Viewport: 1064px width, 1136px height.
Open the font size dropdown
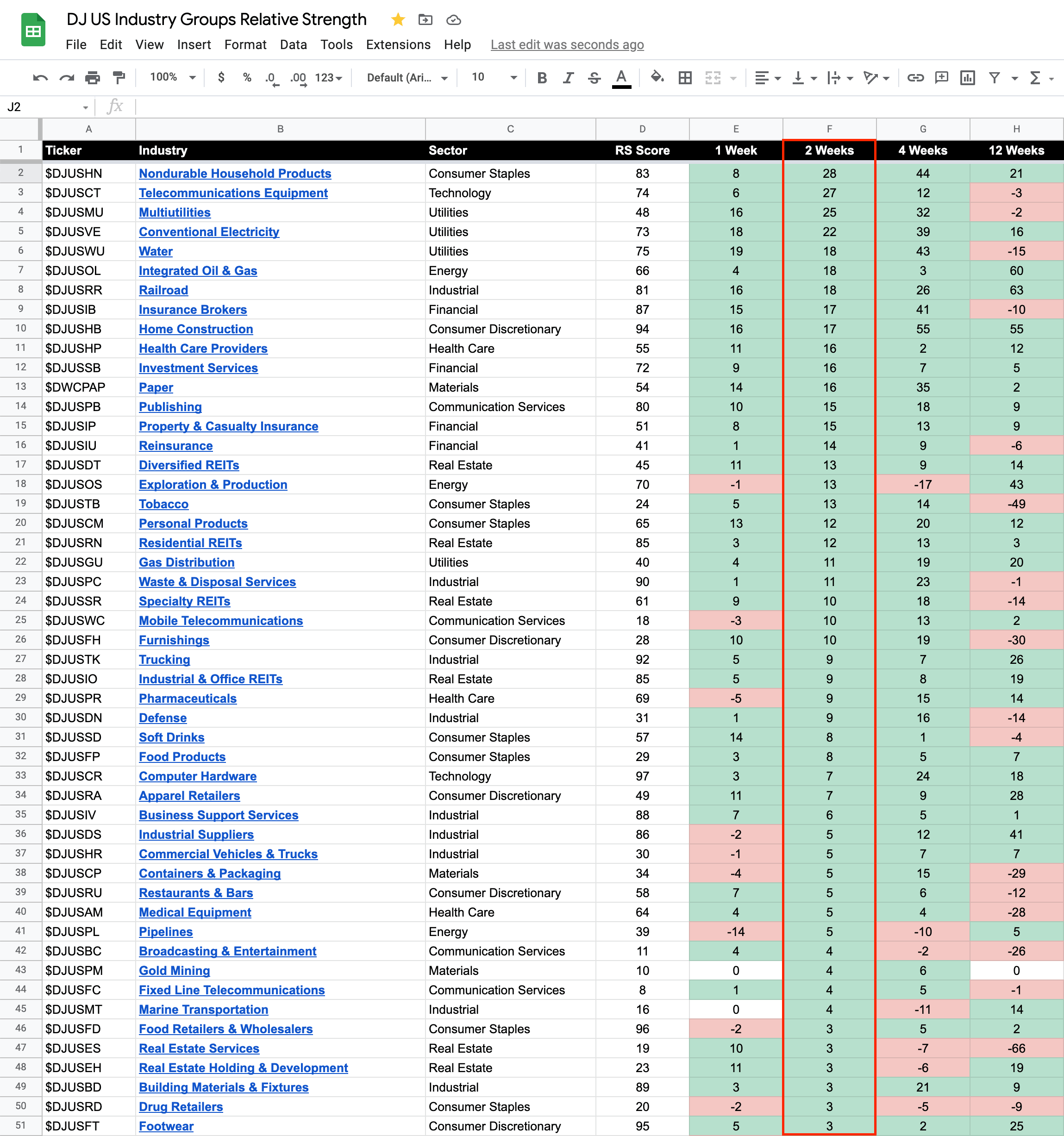494,77
